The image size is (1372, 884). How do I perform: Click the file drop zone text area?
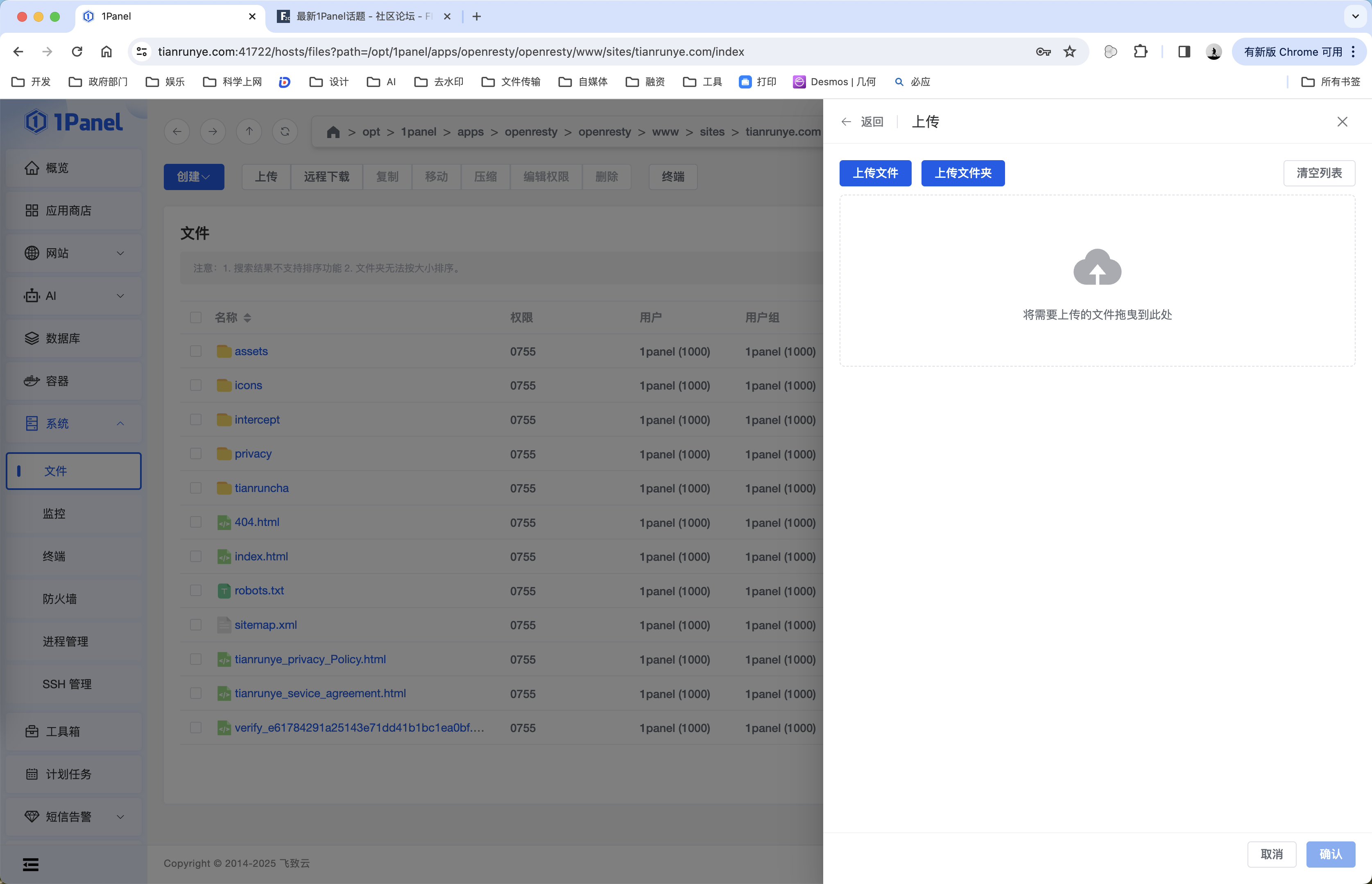(1097, 315)
